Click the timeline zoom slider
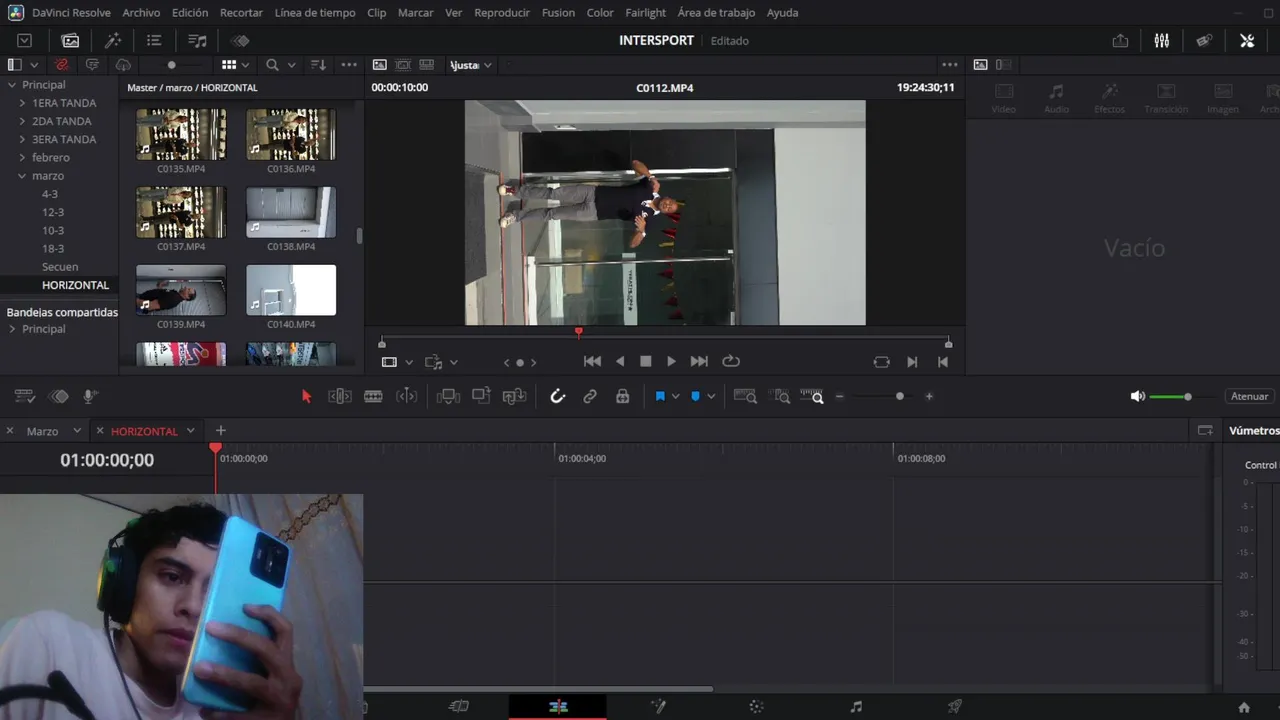 [883, 396]
